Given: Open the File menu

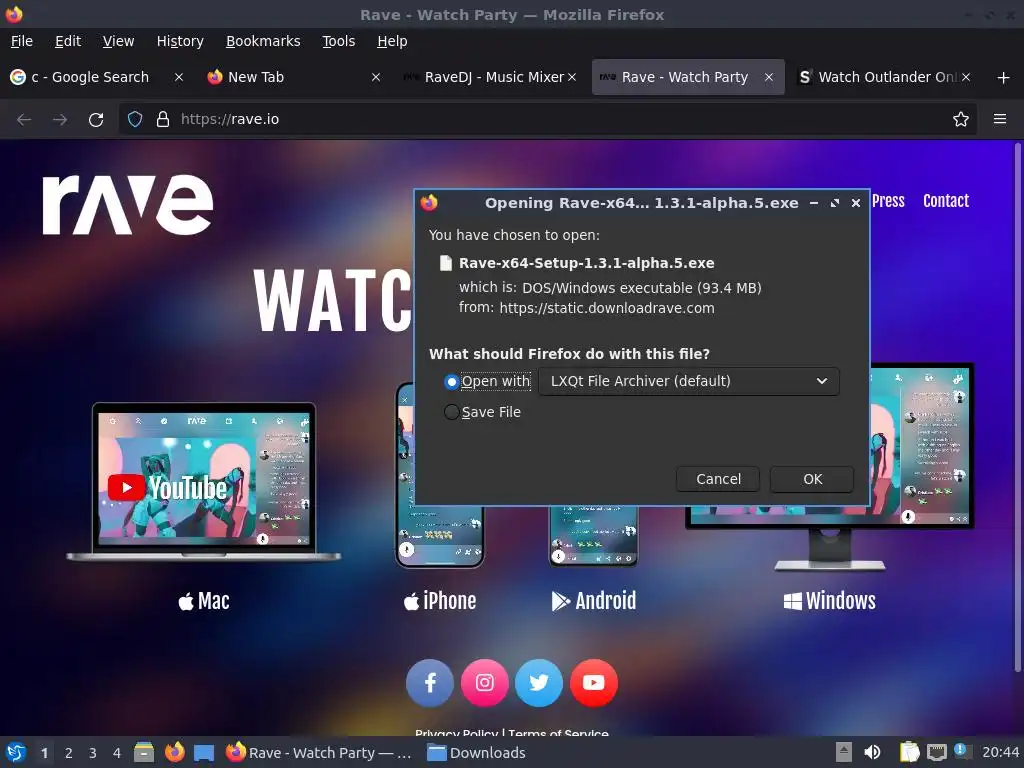Looking at the screenshot, I should tap(22, 41).
